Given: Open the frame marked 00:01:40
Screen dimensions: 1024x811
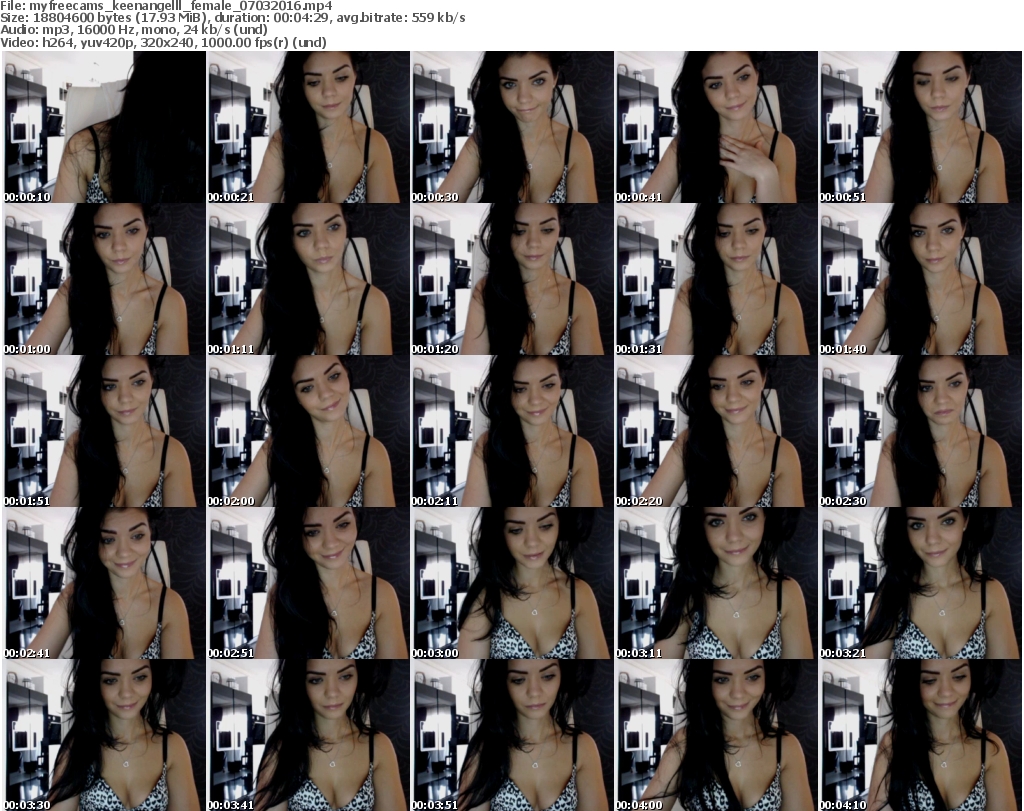Looking at the screenshot, I should 920,280.
